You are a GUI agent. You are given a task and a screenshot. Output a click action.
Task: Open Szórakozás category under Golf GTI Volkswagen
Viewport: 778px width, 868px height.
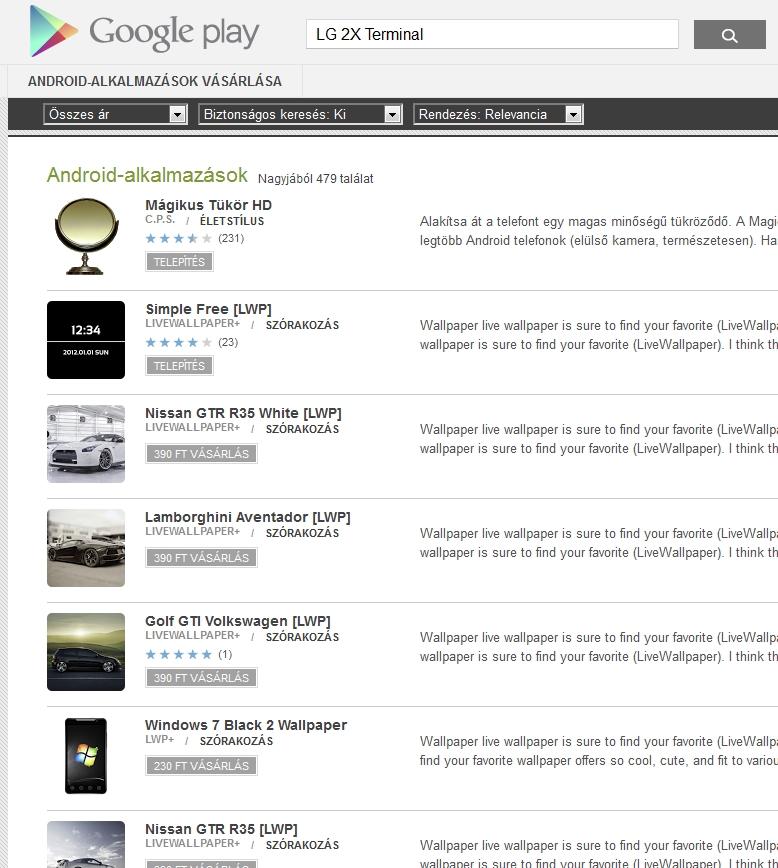coord(302,637)
